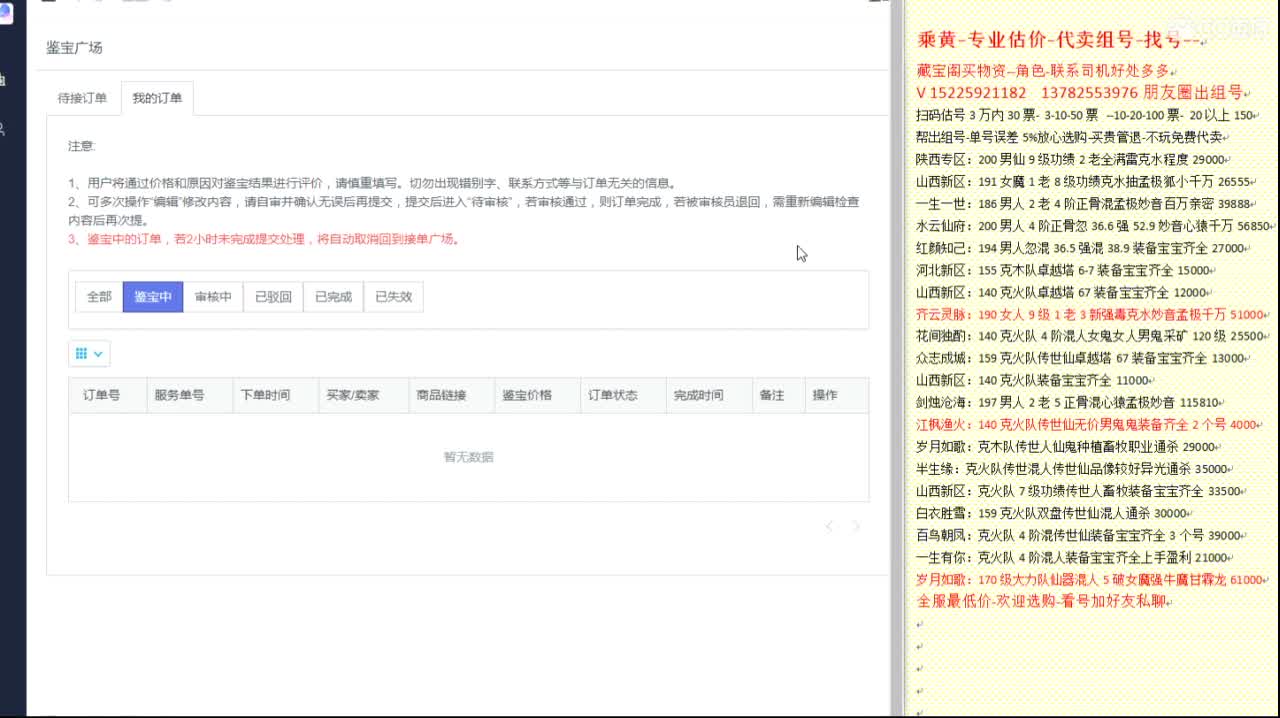The height and width of the screenshot is (718, 1280).
Task: Click the 暂无数据 empty table message
Action: pos(468,457)
